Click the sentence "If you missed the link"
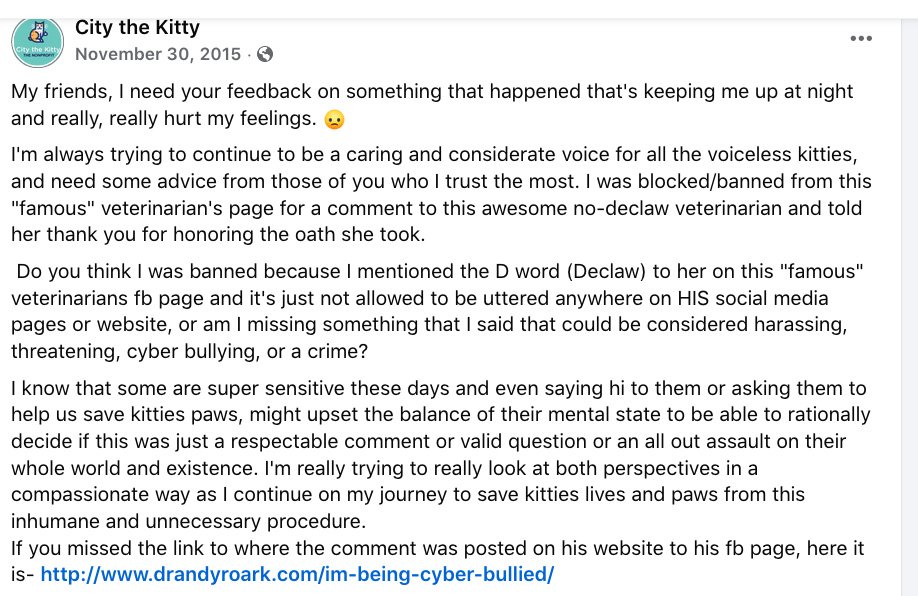 point(437,561)
